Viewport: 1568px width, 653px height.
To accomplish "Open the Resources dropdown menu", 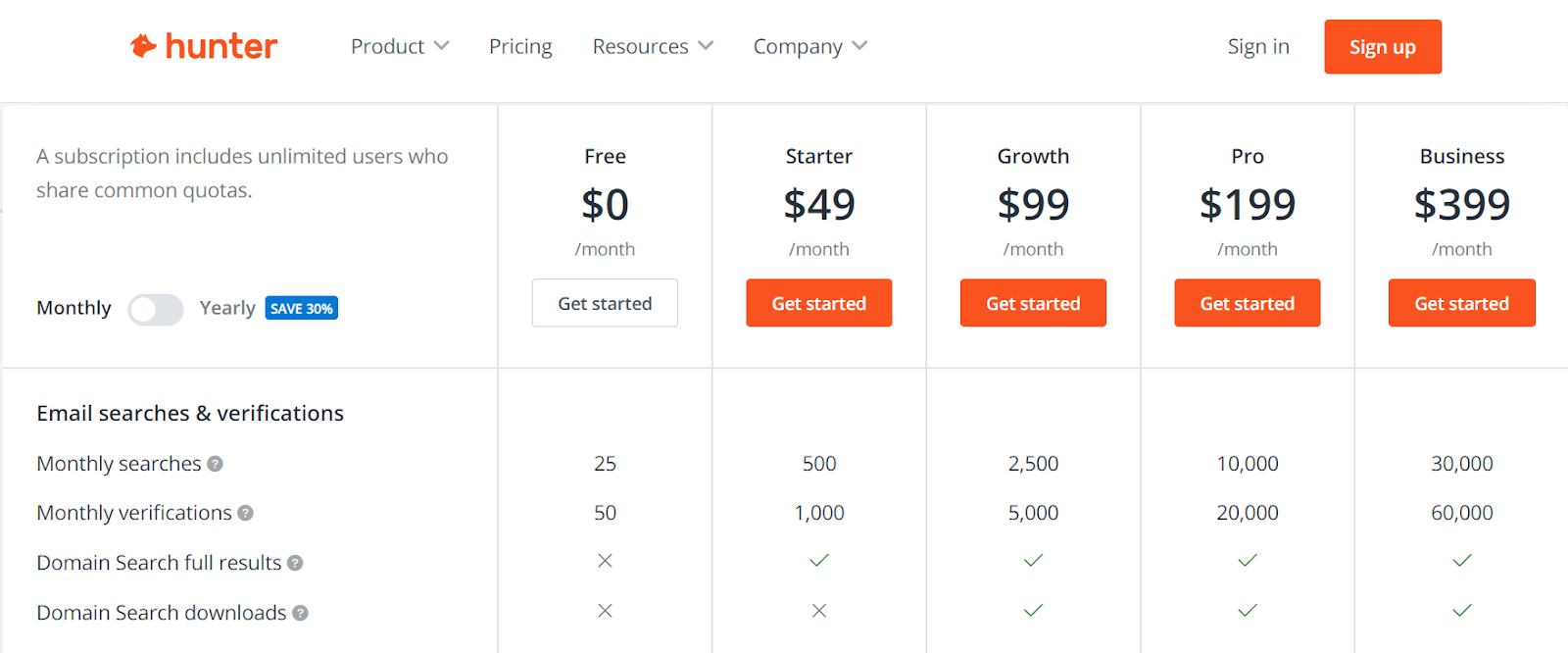I will [653, 46].
